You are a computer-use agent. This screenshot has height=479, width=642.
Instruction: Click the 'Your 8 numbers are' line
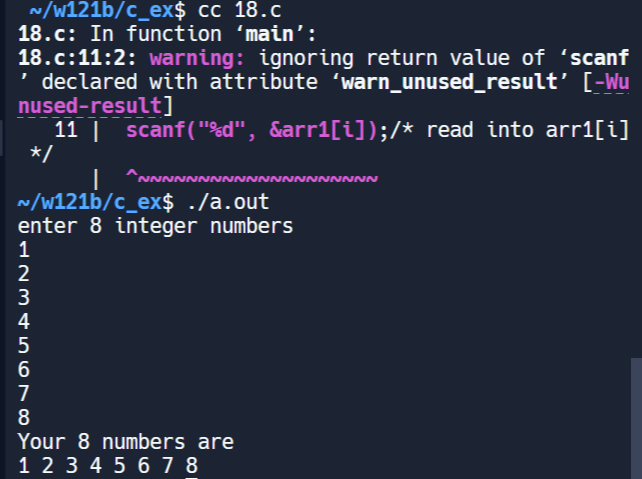click(x=125, y=442)
